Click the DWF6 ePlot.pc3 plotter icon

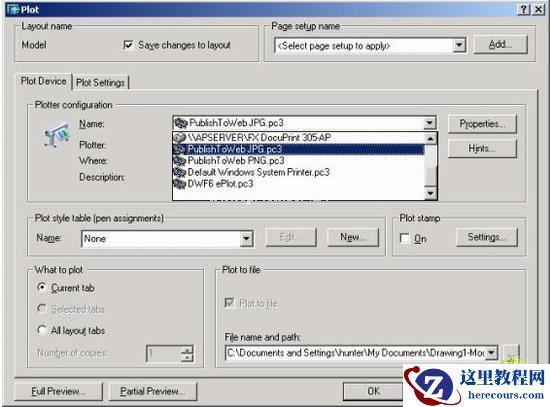click(x=180, y=184)
